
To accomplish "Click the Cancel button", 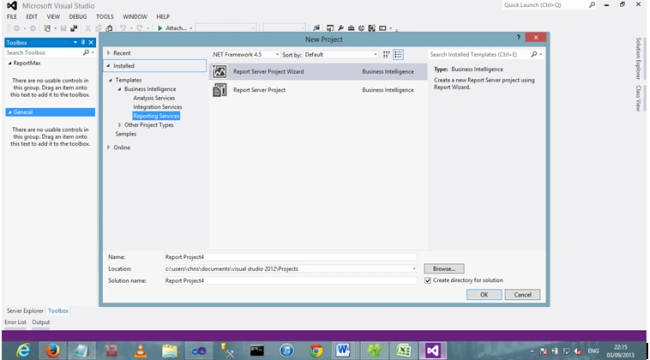I will (x=522, y=294).
